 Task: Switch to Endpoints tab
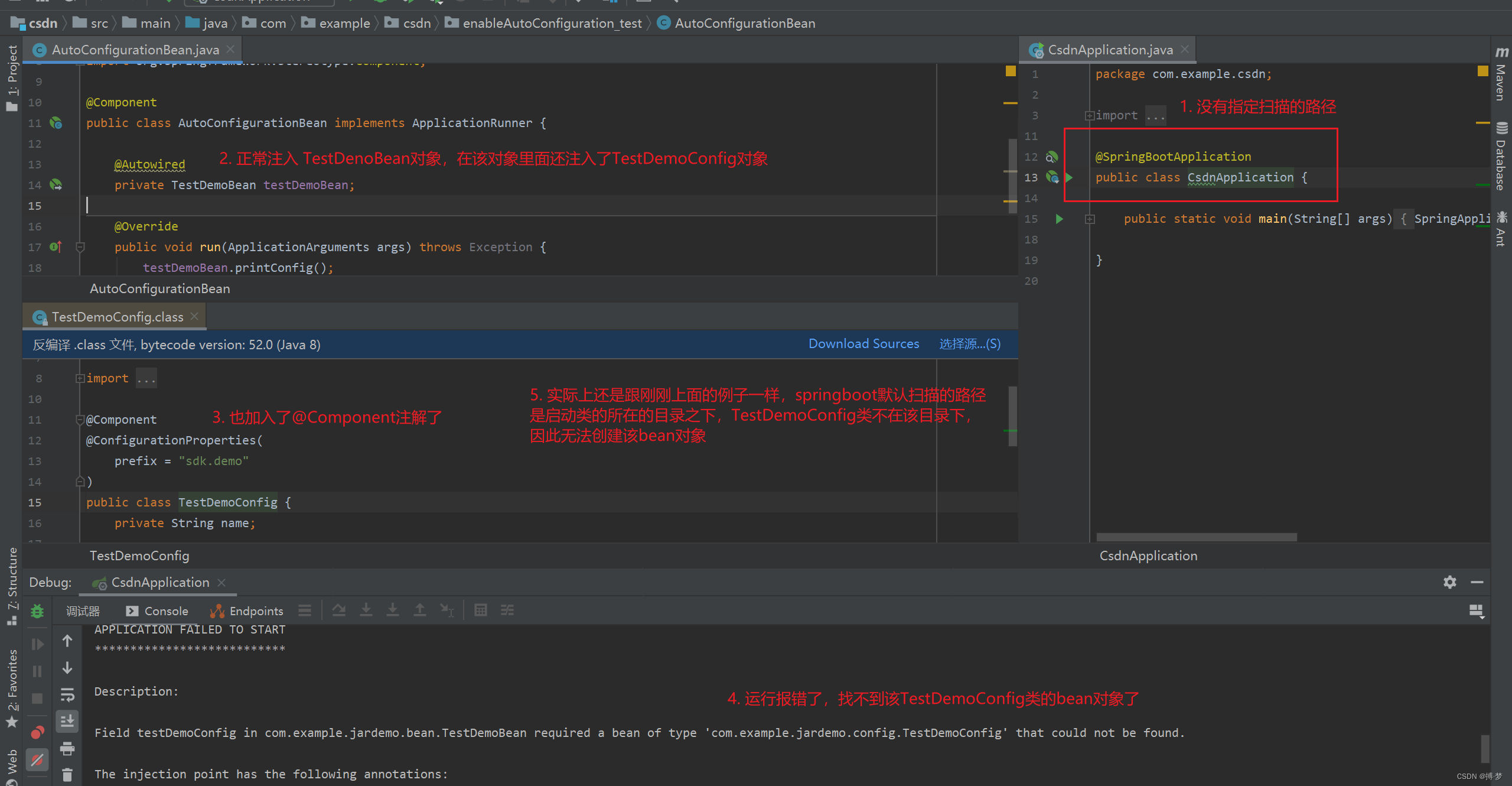pyautogui.click(x=247, y=611)
